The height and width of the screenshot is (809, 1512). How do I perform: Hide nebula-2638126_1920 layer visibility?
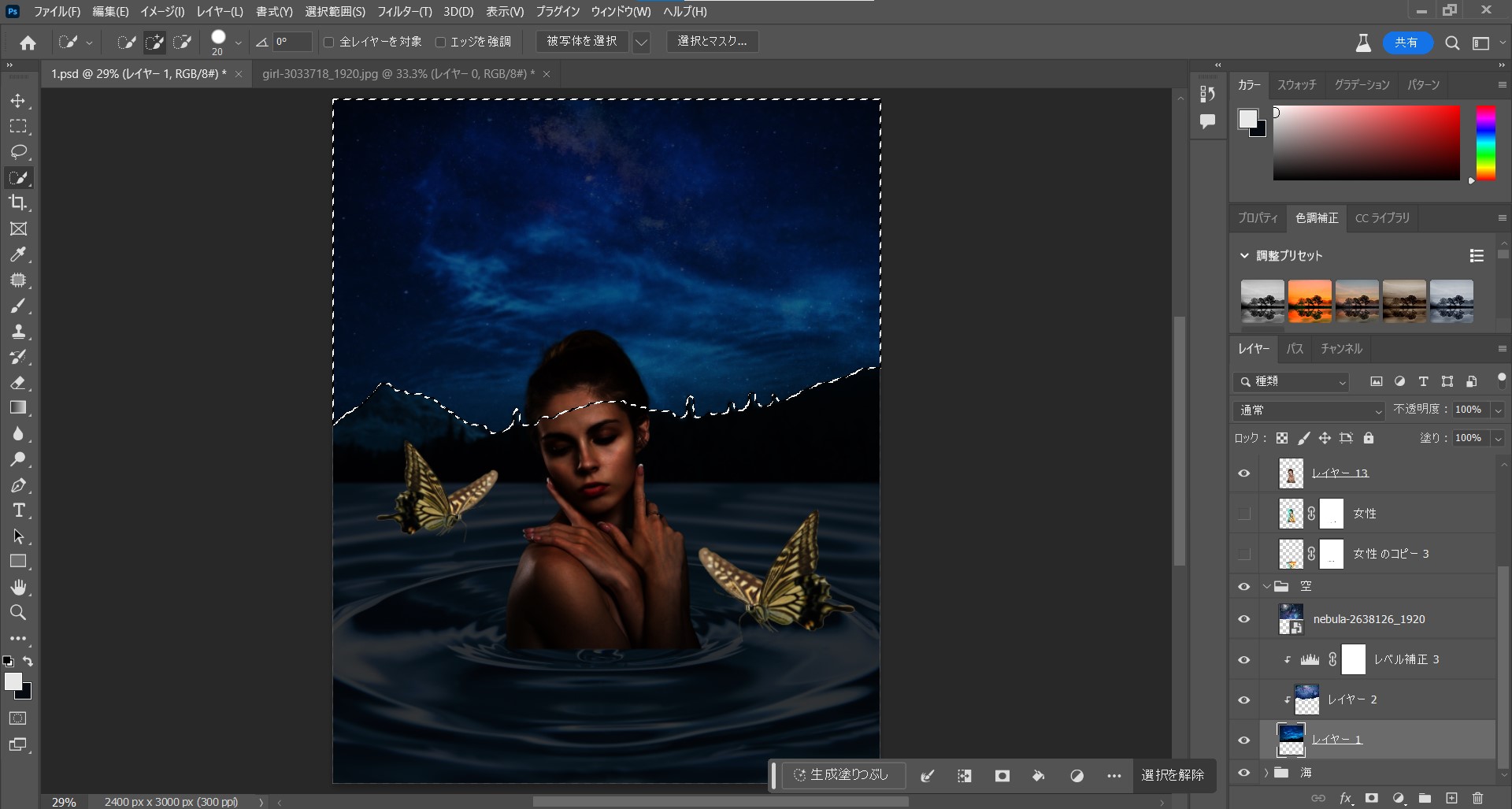[1244, 619]
